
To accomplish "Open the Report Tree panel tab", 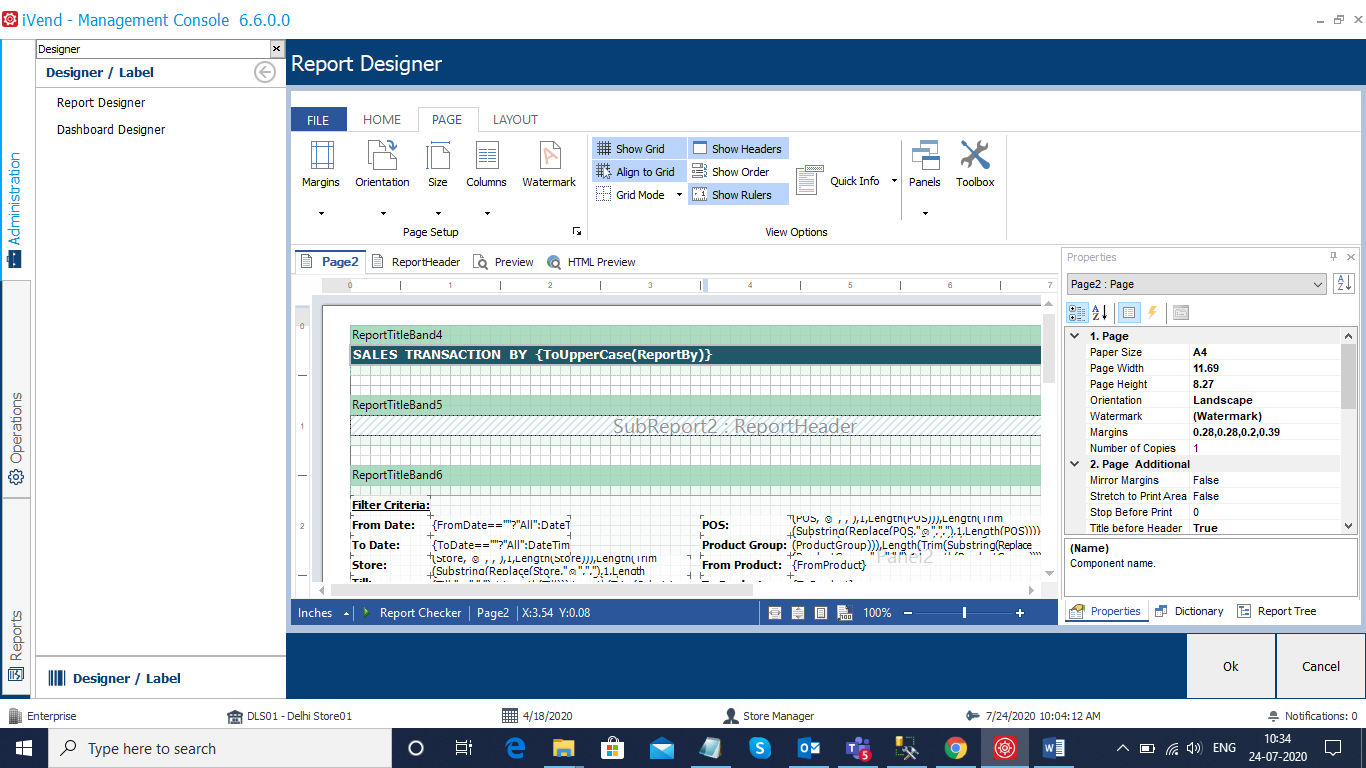I will (1276, 611).
